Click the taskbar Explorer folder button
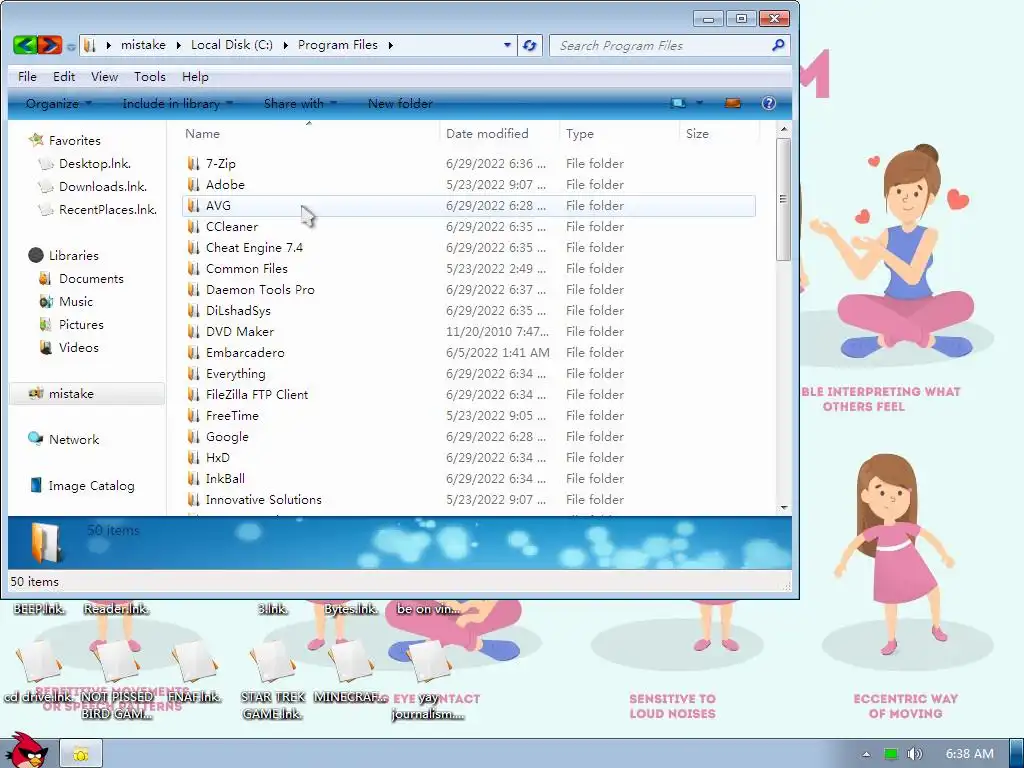This screenshot has width=1024, height=768. point(81,754)
